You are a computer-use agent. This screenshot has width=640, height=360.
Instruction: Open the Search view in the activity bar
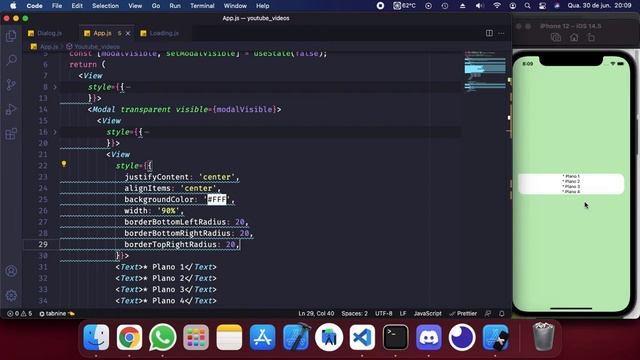click(x=11, y=60)
